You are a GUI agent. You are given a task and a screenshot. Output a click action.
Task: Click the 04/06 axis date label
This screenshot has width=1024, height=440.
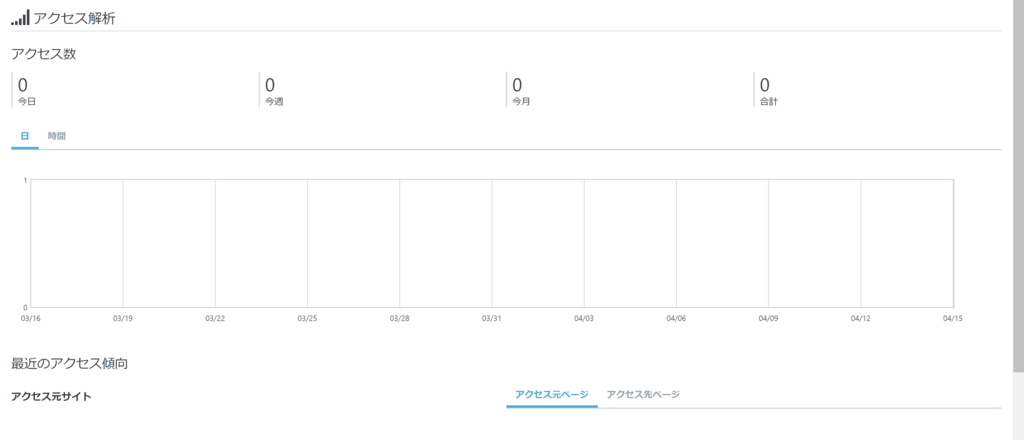[x=676, y=319]
